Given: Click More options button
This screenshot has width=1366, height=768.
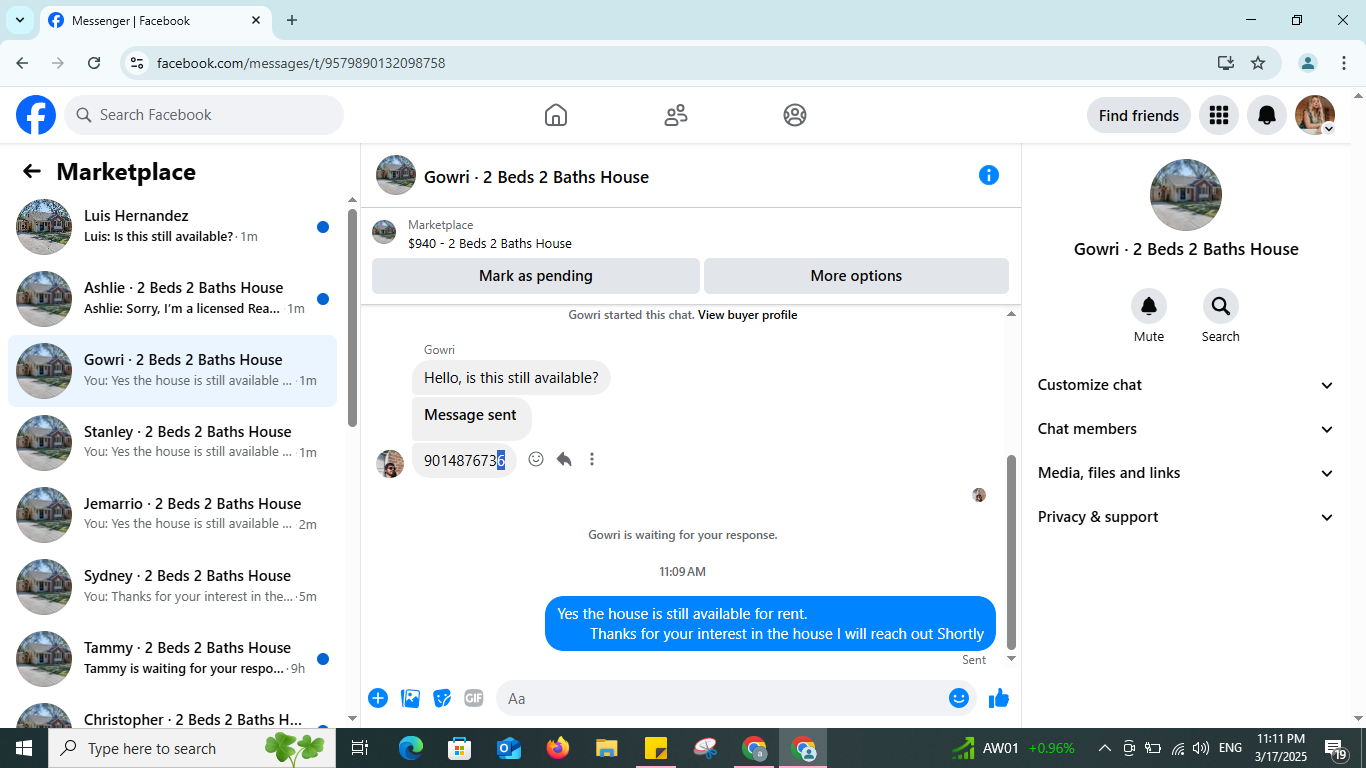Looking at the screenshot, I should pos(856,276).
